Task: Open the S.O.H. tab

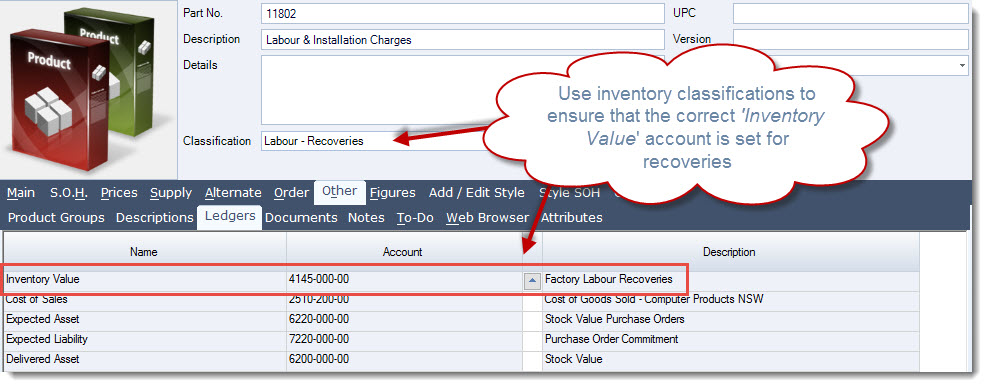Action: point(69,193)
